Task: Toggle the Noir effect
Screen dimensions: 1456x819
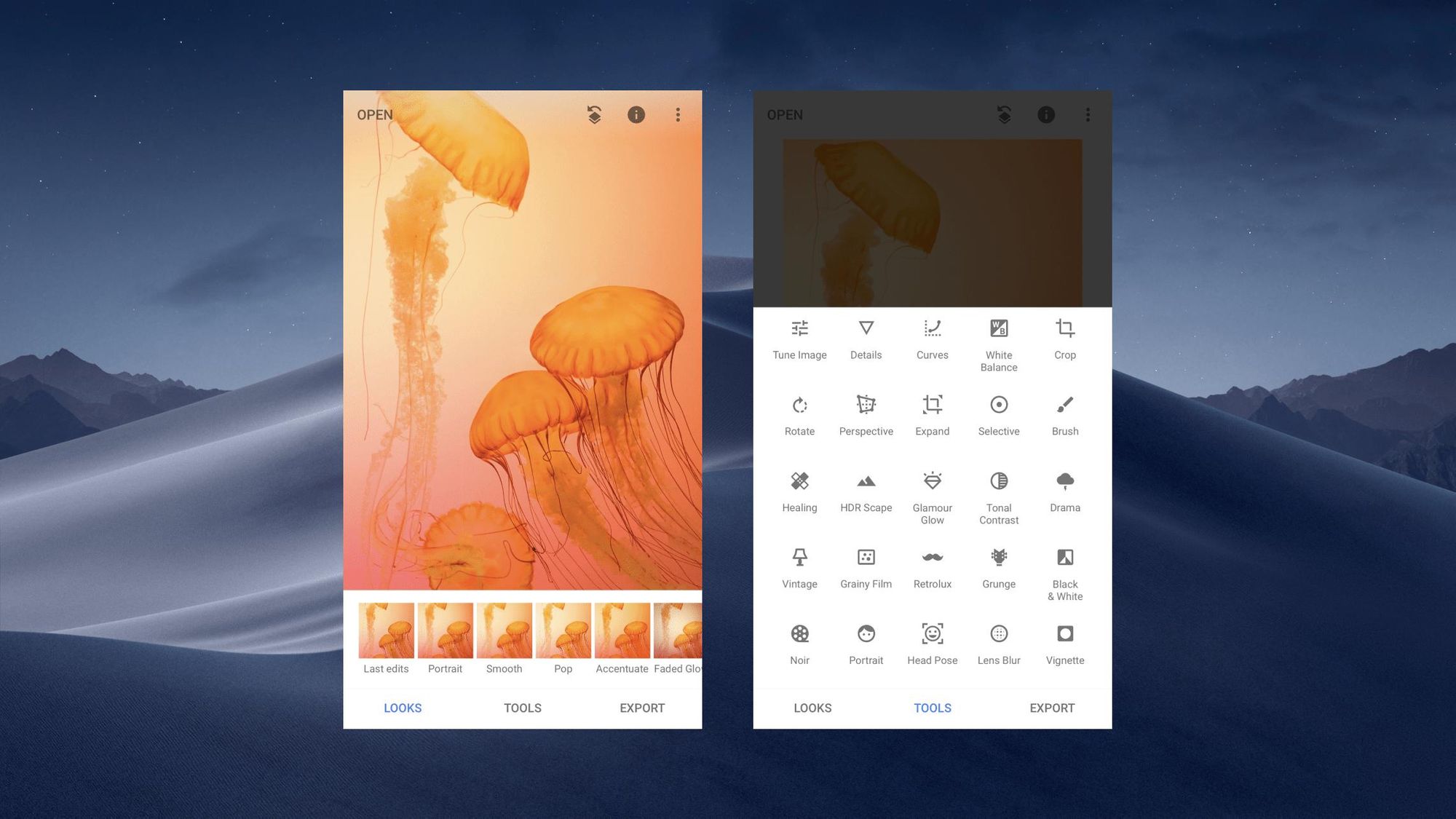Action: click(799, 640)
